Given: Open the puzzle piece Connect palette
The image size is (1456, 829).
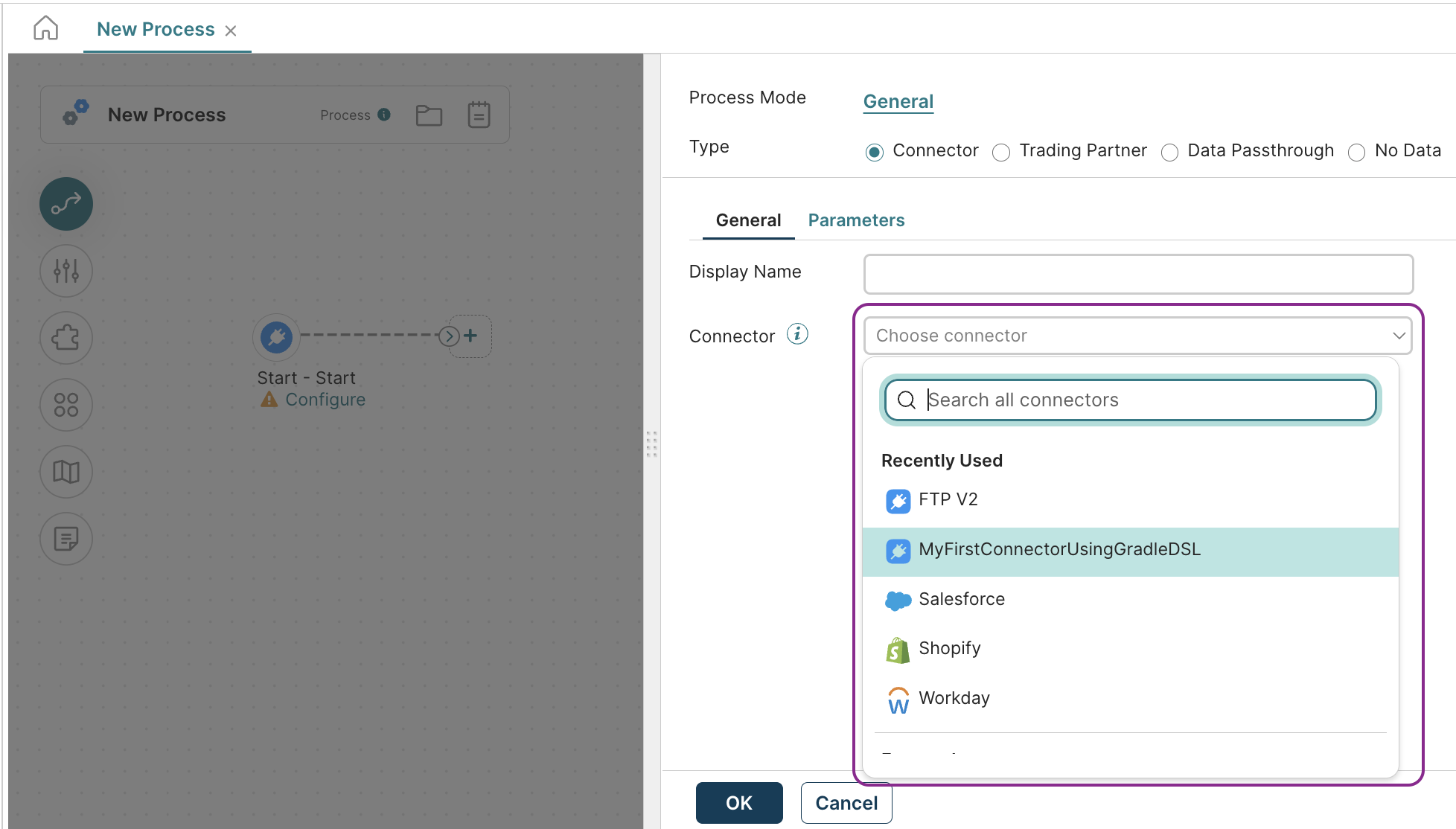Looking at the screenshot, I should pos(66,338).
